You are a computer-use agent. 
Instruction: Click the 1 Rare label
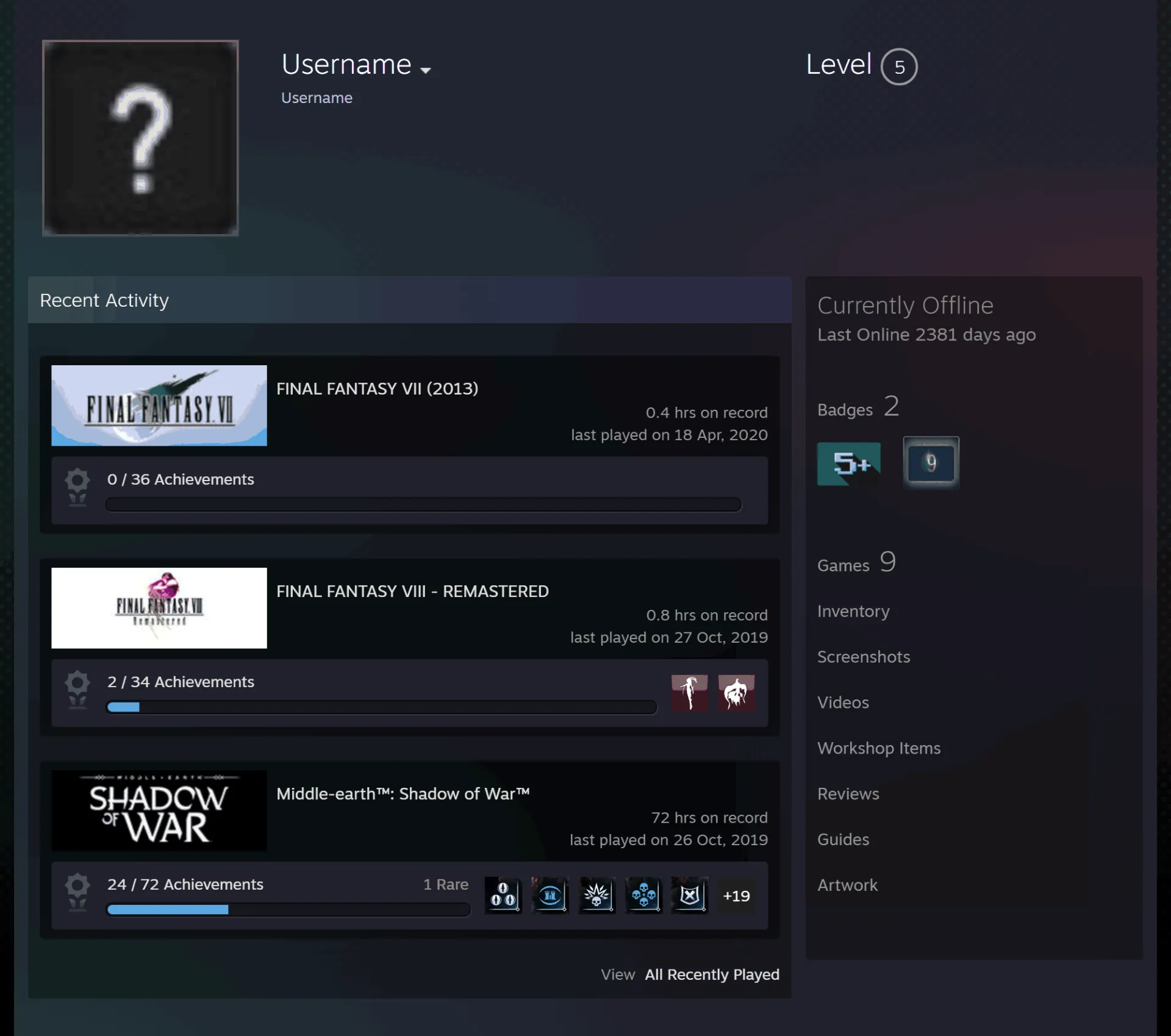(x=446, y=884)
